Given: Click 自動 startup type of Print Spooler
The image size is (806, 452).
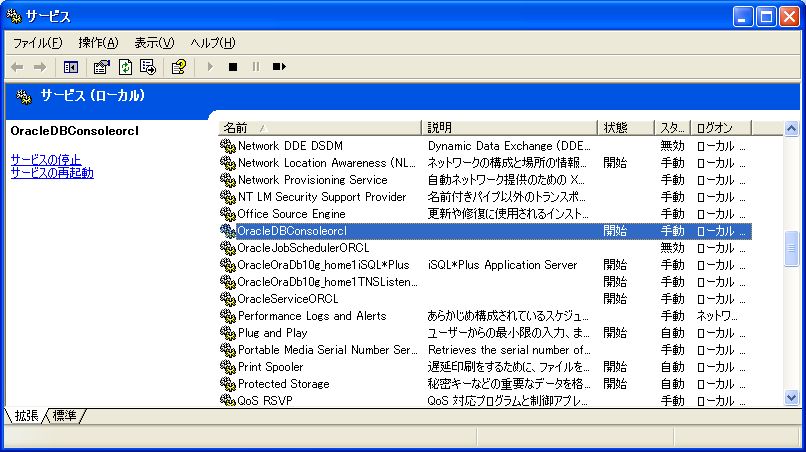Looking at the screenshot, I should (672, 367).
